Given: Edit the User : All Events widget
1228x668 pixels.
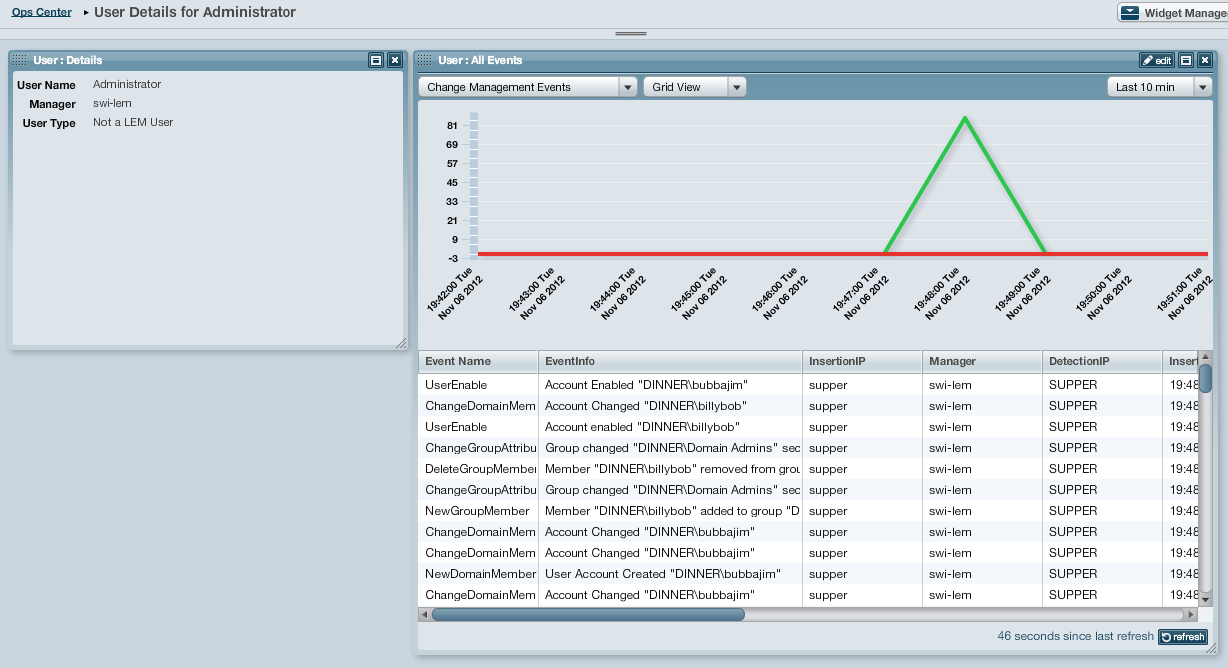Looking at the screenshot, I should (x=1157, y=60).
